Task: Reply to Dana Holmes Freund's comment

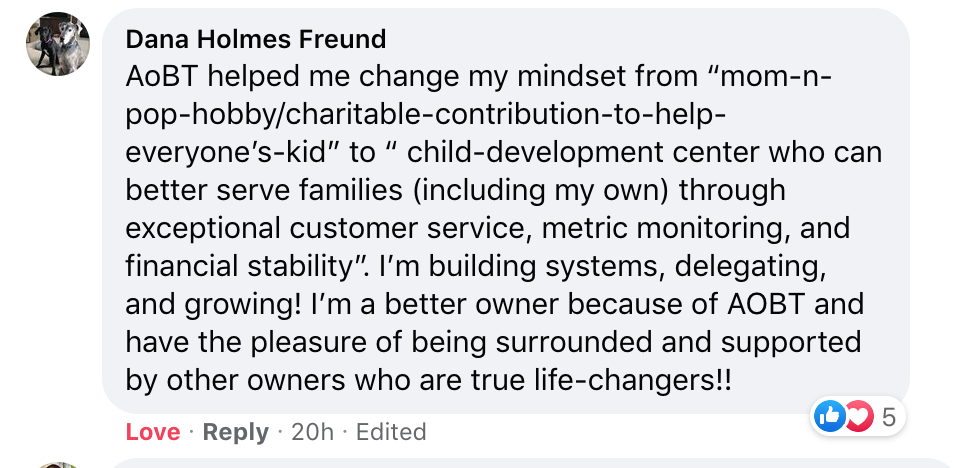Action: point(235,432)
